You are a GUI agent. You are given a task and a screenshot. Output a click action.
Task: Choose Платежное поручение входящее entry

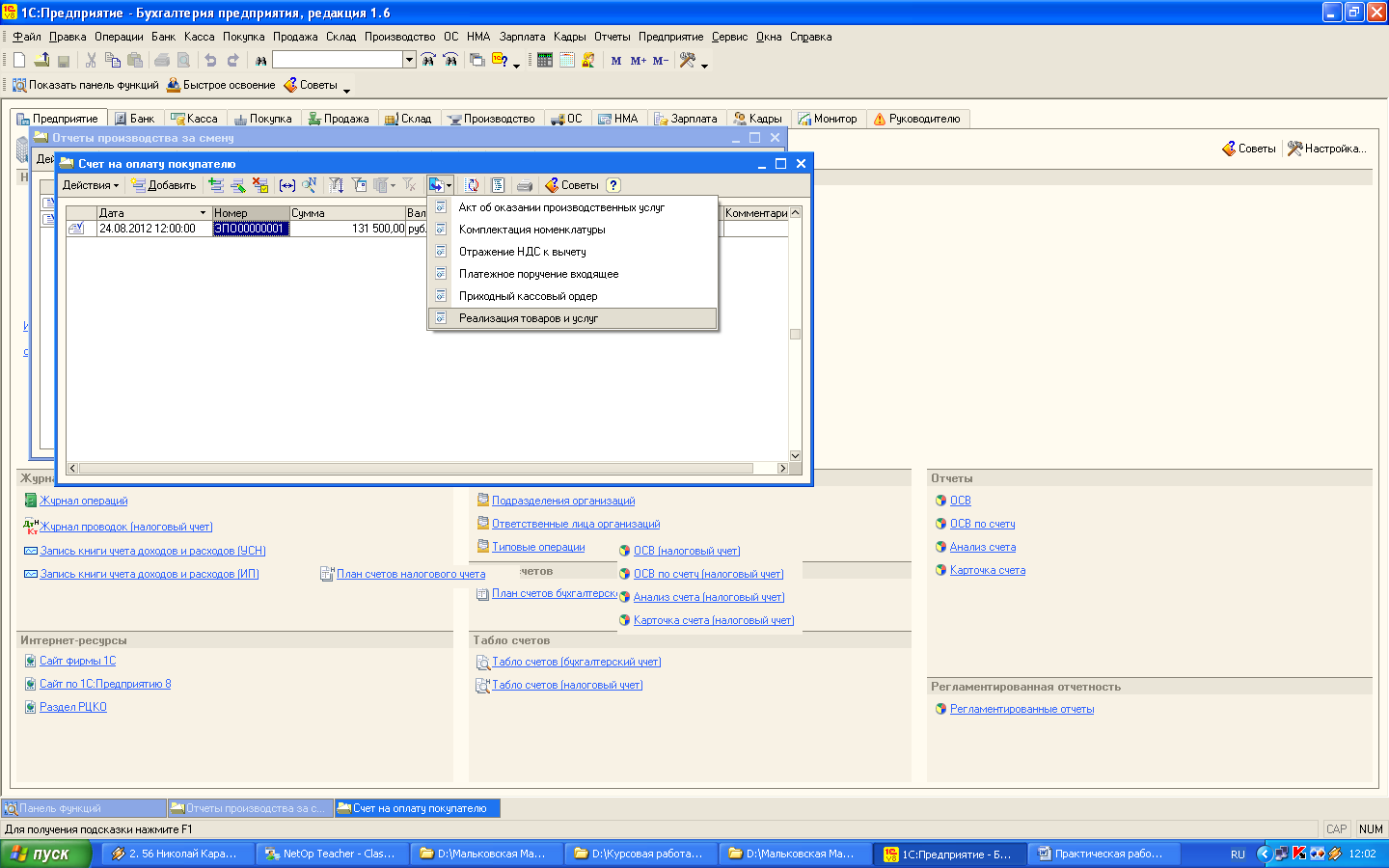coord(573,274)
